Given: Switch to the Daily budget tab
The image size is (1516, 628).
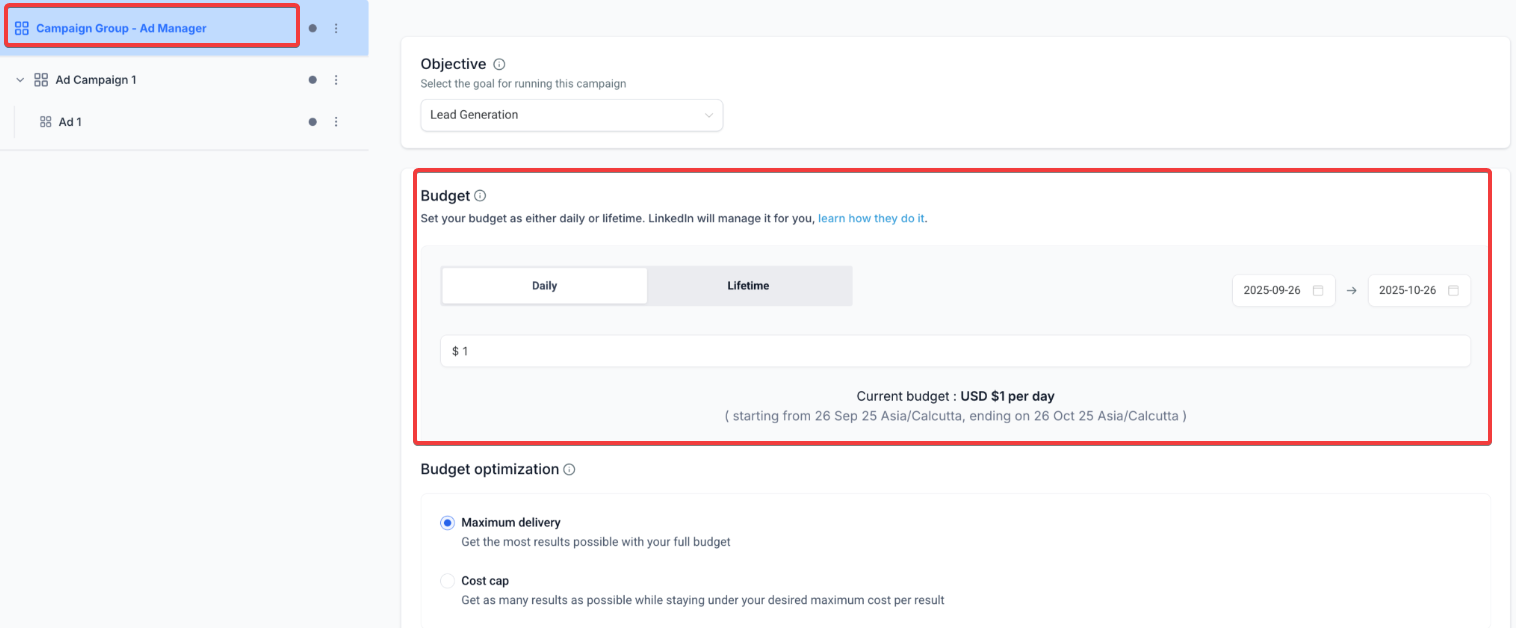Looking at the screenshot, I should click(x=544, y=286).
